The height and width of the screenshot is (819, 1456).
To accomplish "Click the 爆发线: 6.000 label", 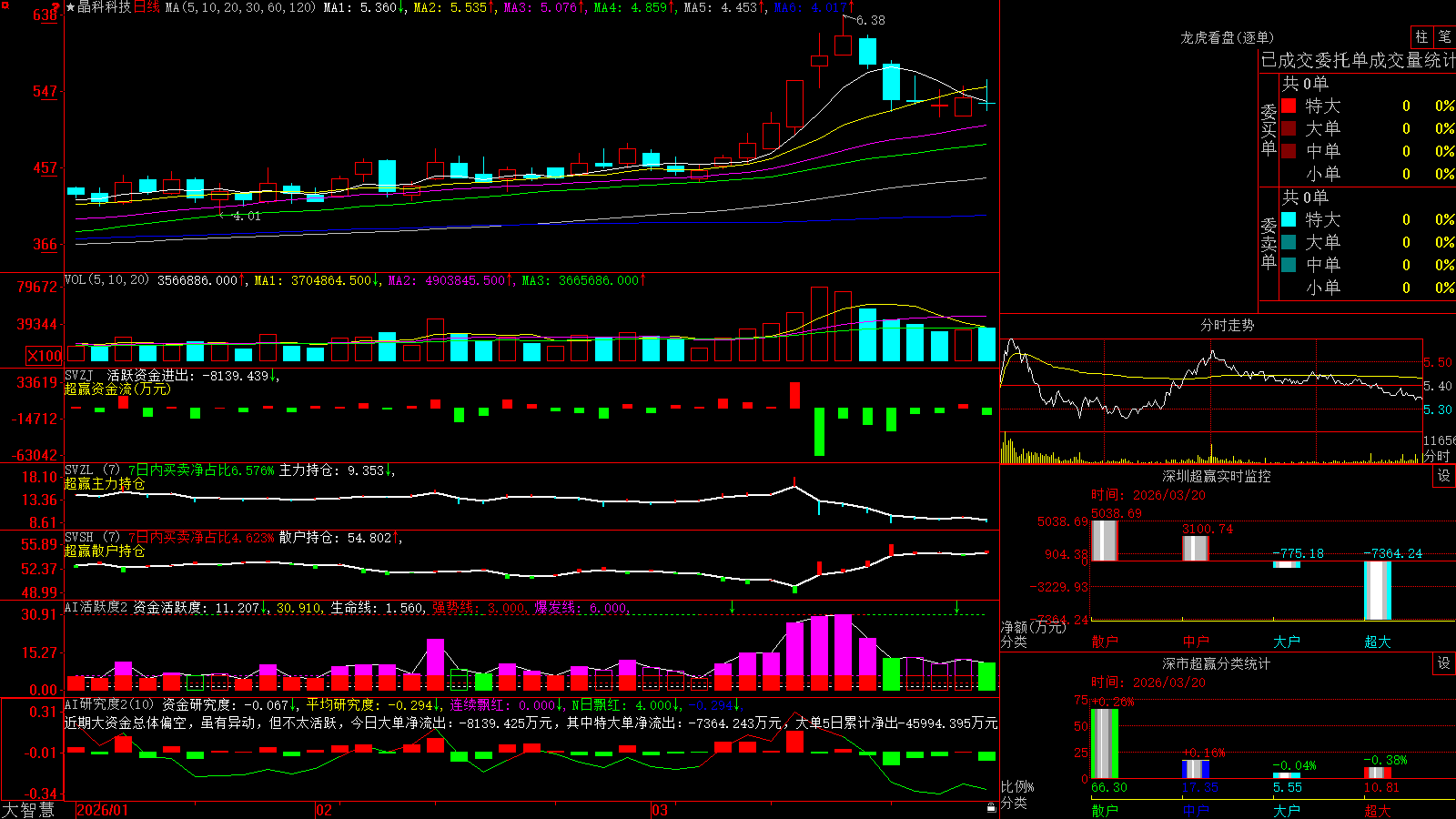I will pos(581,607).
